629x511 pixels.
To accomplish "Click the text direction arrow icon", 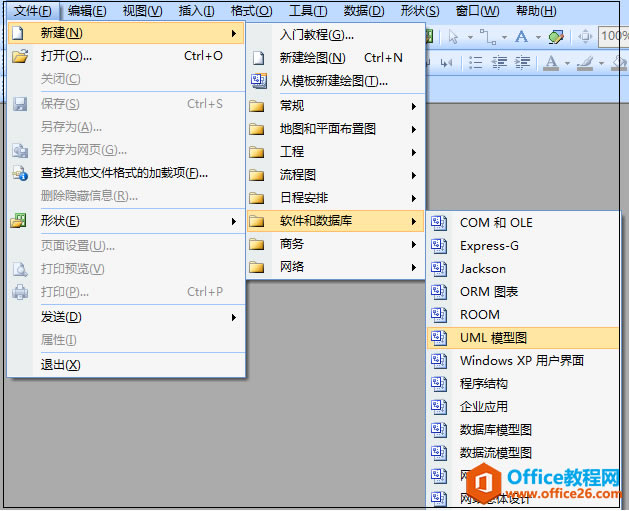I will 446,63.
